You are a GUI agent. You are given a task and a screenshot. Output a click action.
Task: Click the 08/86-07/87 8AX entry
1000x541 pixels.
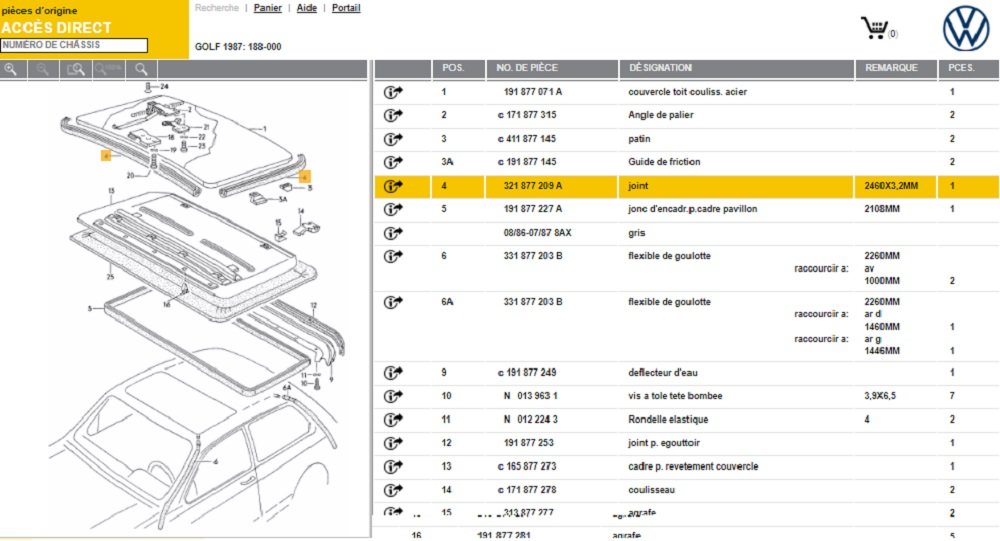pyautogui.click(x=537, y=233)
